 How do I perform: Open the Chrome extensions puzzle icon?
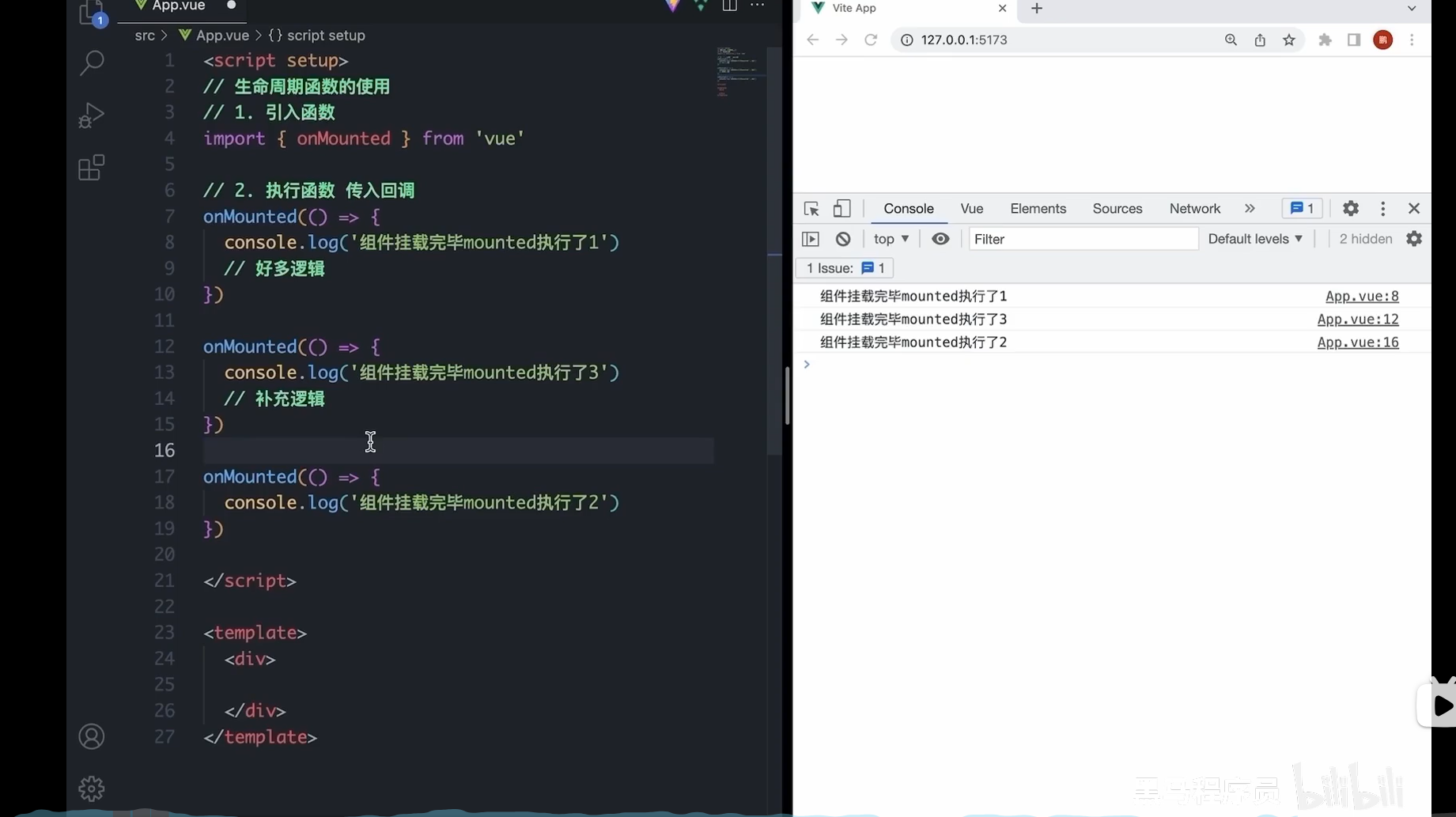(x=1325, y=40)
